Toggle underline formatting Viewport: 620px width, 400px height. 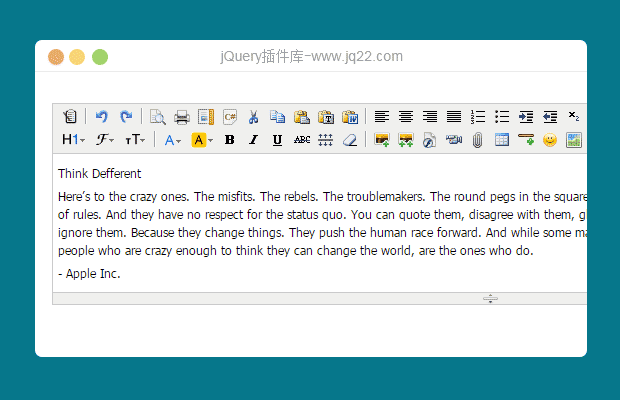pos(277,140)
